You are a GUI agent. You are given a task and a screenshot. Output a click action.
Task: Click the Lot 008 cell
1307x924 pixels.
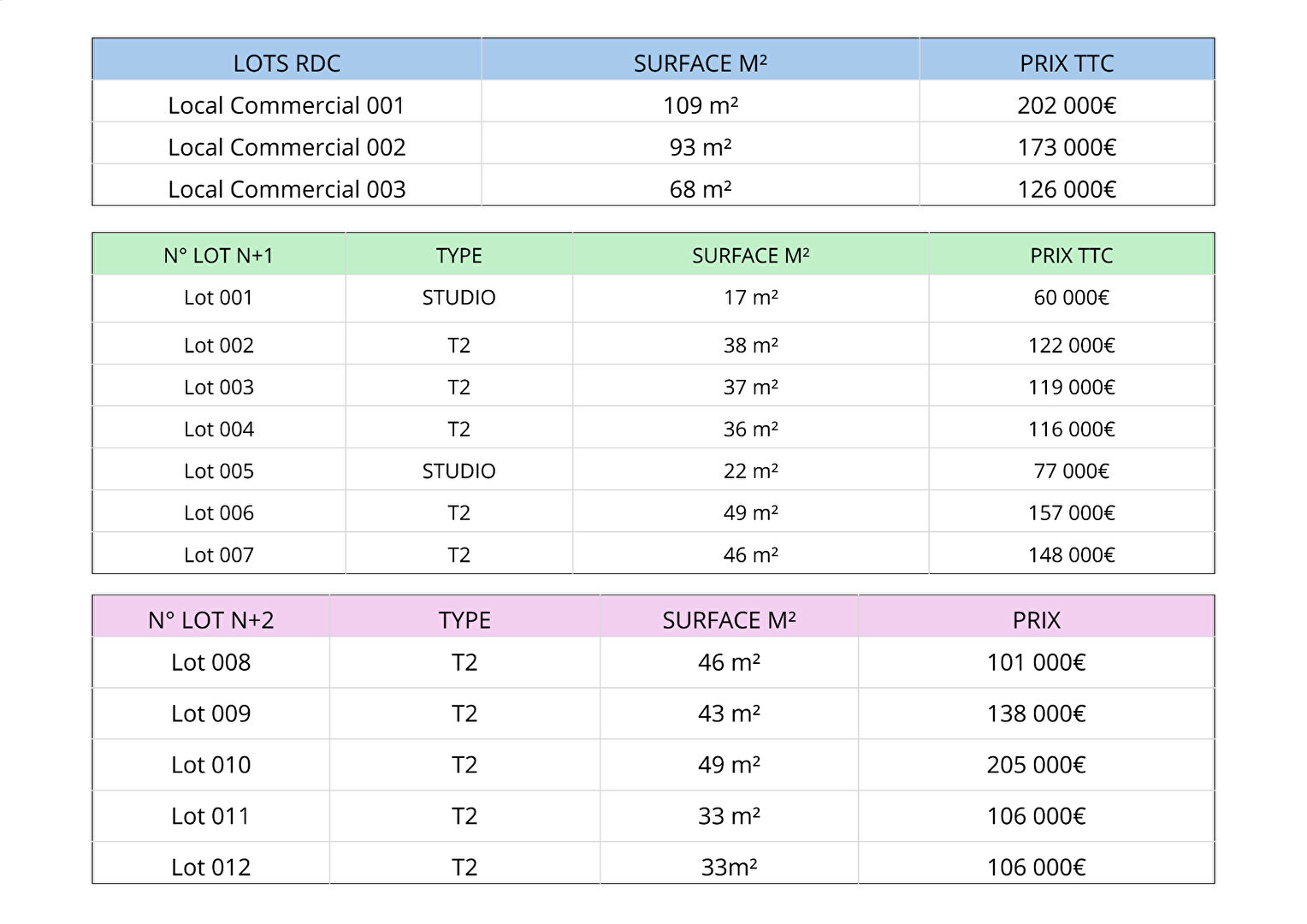(210, 662)
